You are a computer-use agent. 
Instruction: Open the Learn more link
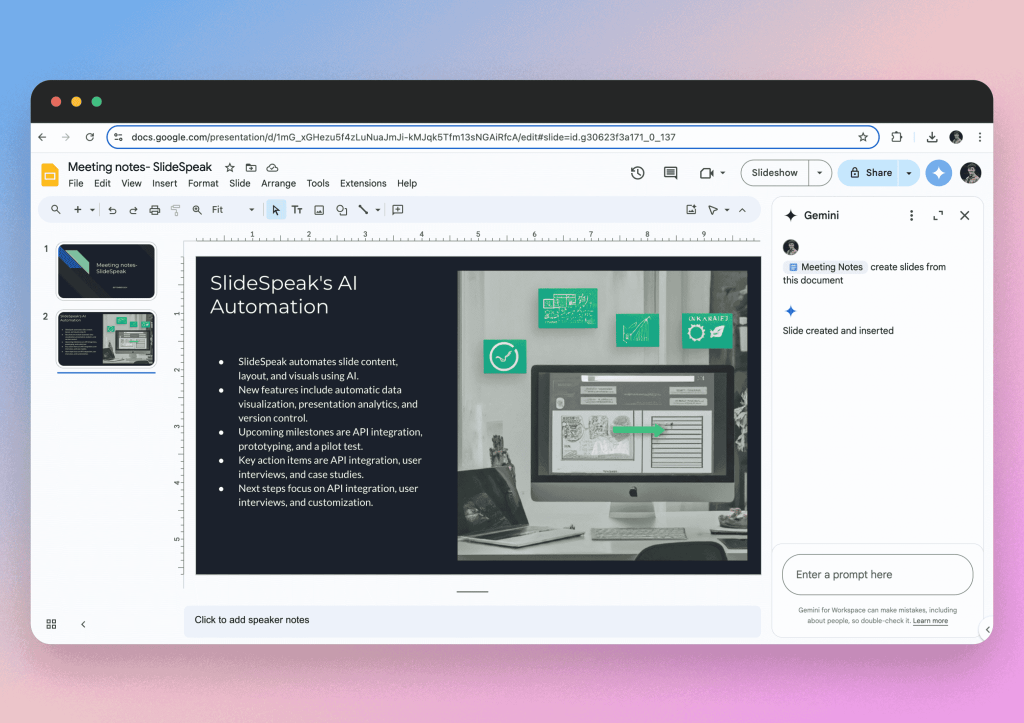pyautogui.click(x=930, y=621)
